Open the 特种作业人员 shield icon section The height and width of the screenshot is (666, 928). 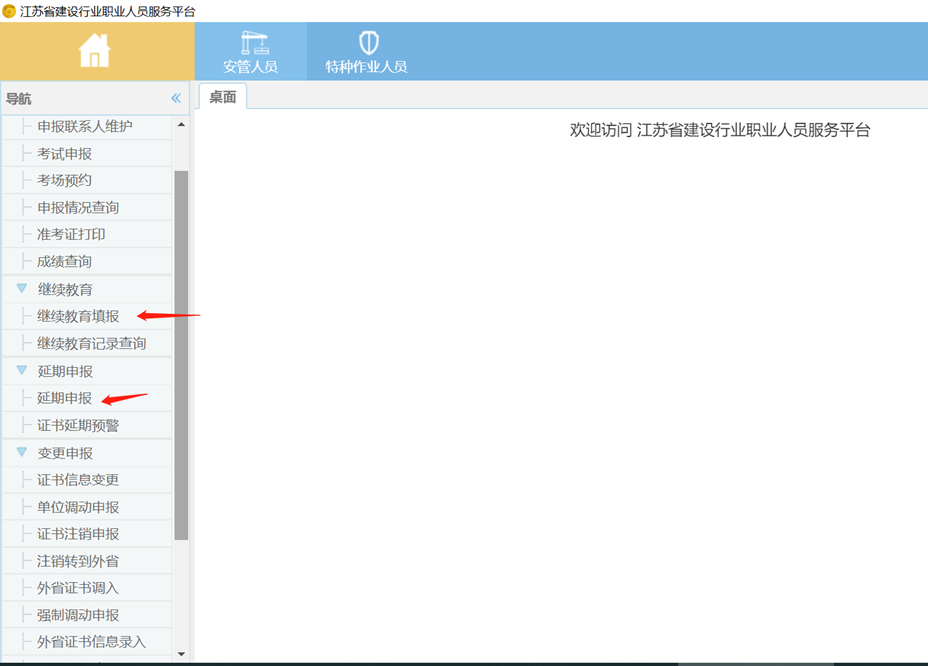366,52
